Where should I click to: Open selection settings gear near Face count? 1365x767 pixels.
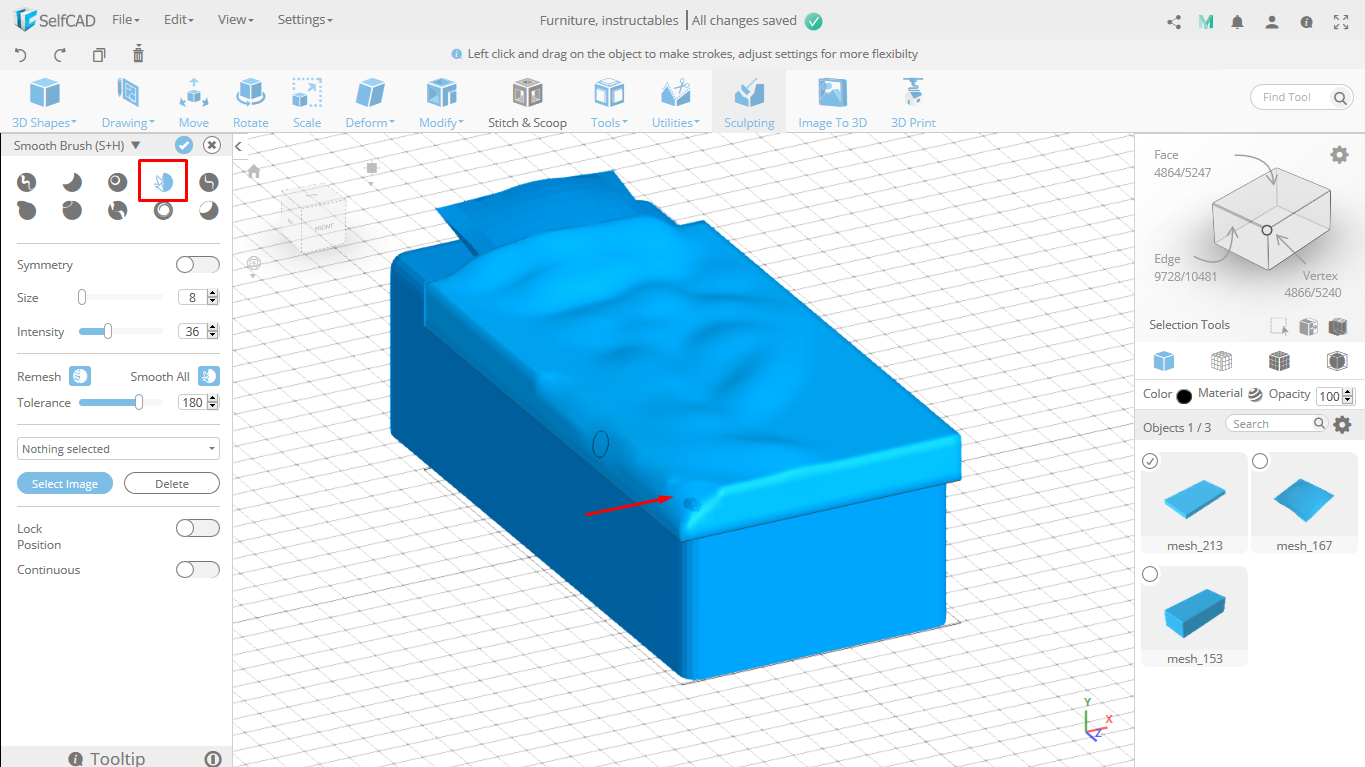pyautogui.click(x=1339, y=154)
